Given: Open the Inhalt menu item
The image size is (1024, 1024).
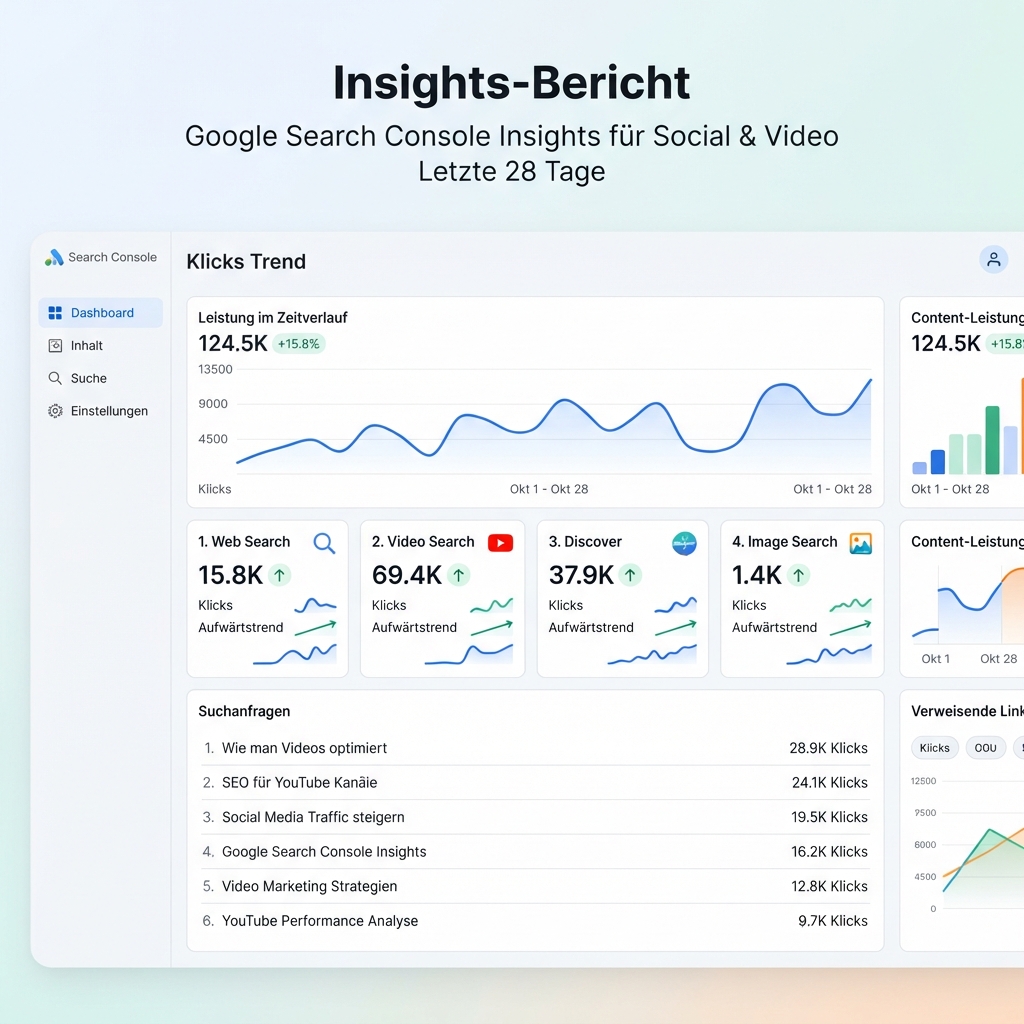Looking at the screenshot, I should [x=101, y=345].
